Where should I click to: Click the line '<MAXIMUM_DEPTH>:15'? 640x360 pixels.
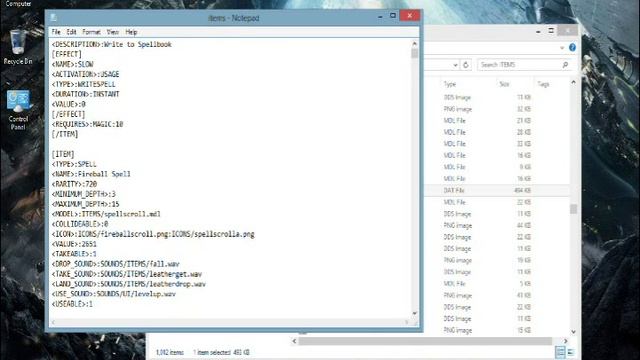pyautogui.click(x=85, y=204)
